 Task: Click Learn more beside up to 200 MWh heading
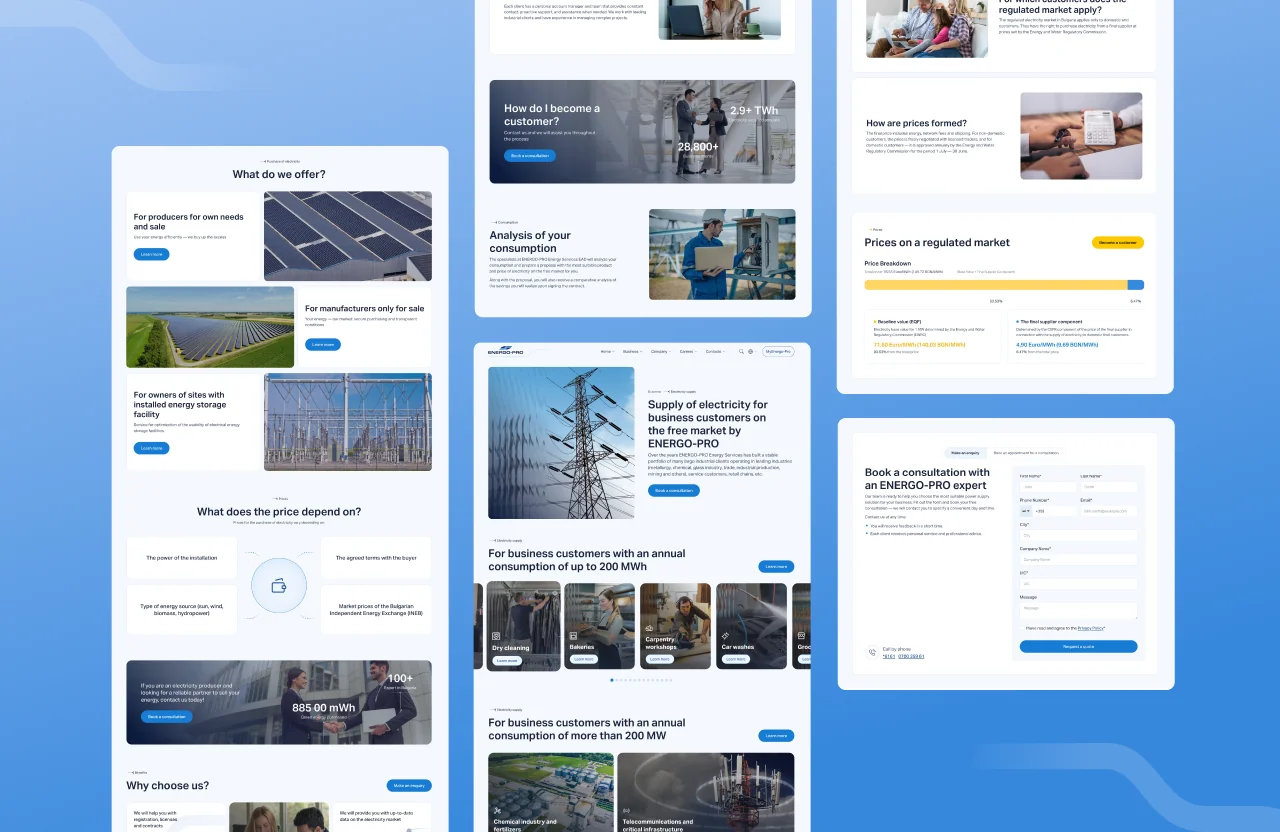pos(776,566)
